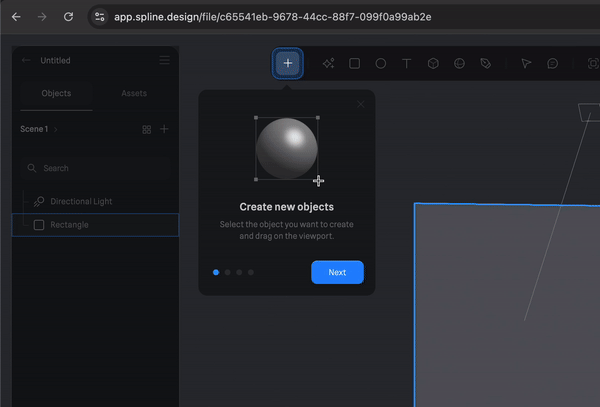The image size is (600, 407).
Task: Select the Rectangle shape tool in the toolbar
Action: (x=354, y=63)
